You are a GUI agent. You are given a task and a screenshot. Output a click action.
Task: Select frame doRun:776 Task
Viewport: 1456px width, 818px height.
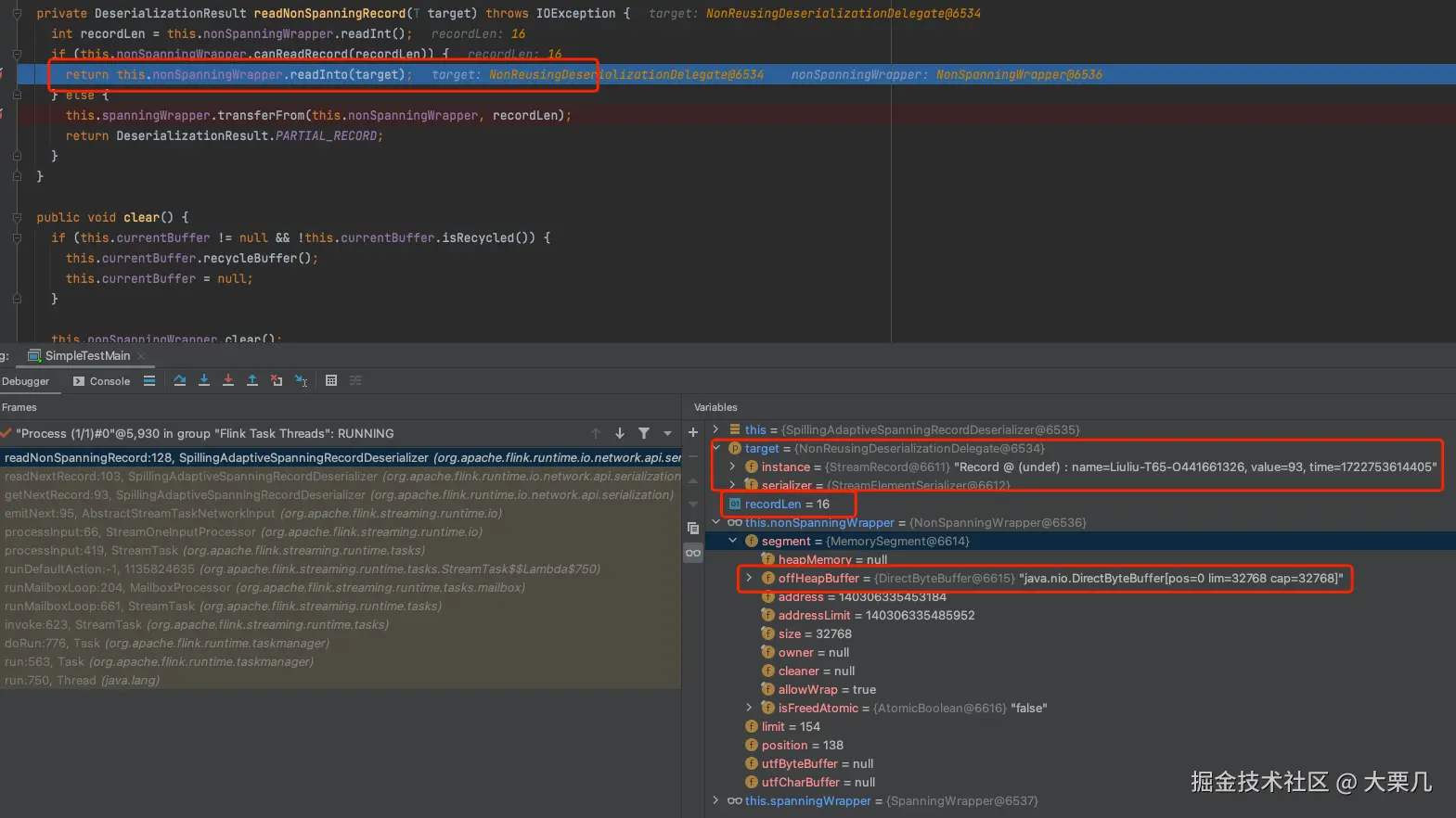pyautogui.click(x=341, y=643)
